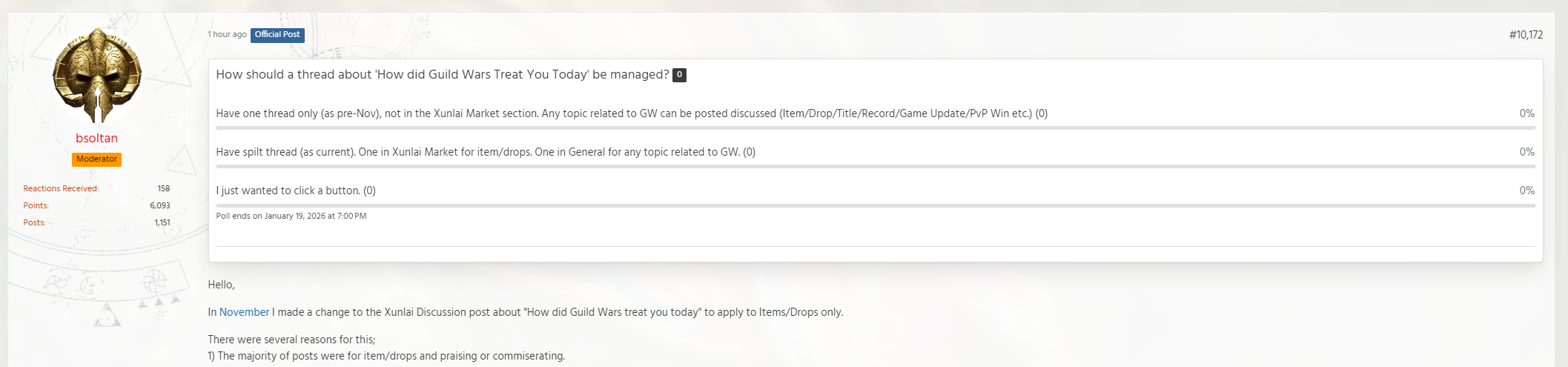Open the bsoltan username profile link

96,138
